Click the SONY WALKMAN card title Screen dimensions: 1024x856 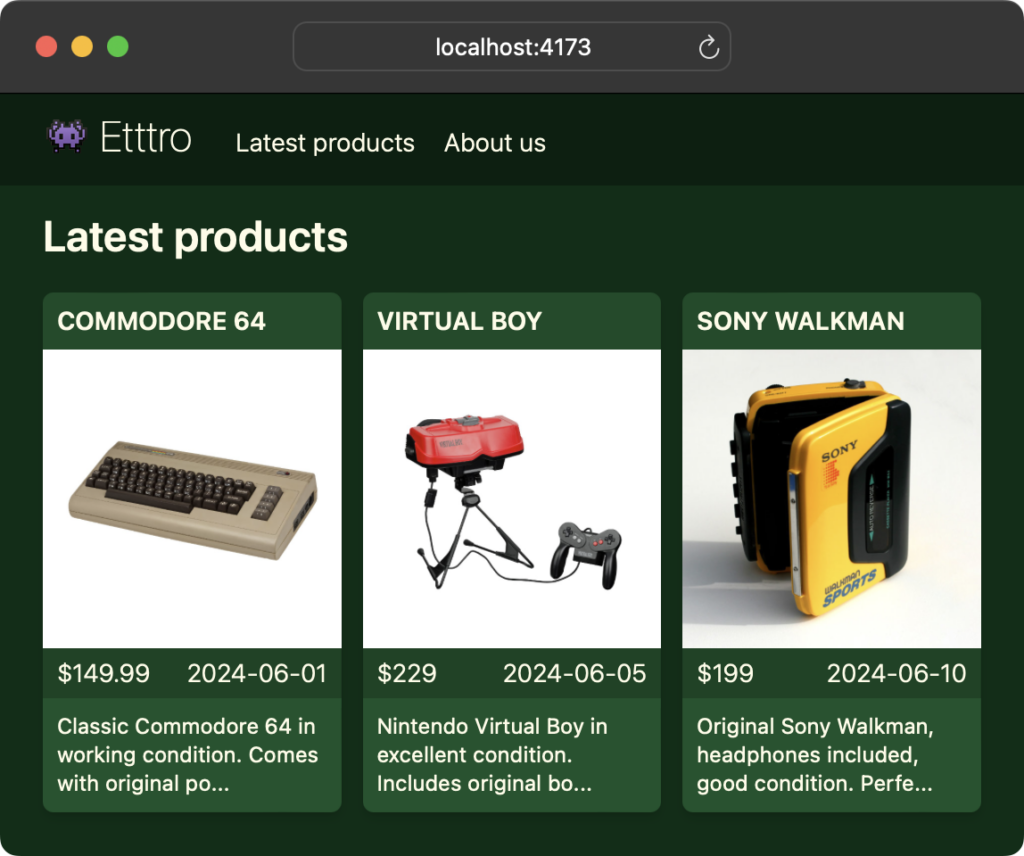click(802, 322)
